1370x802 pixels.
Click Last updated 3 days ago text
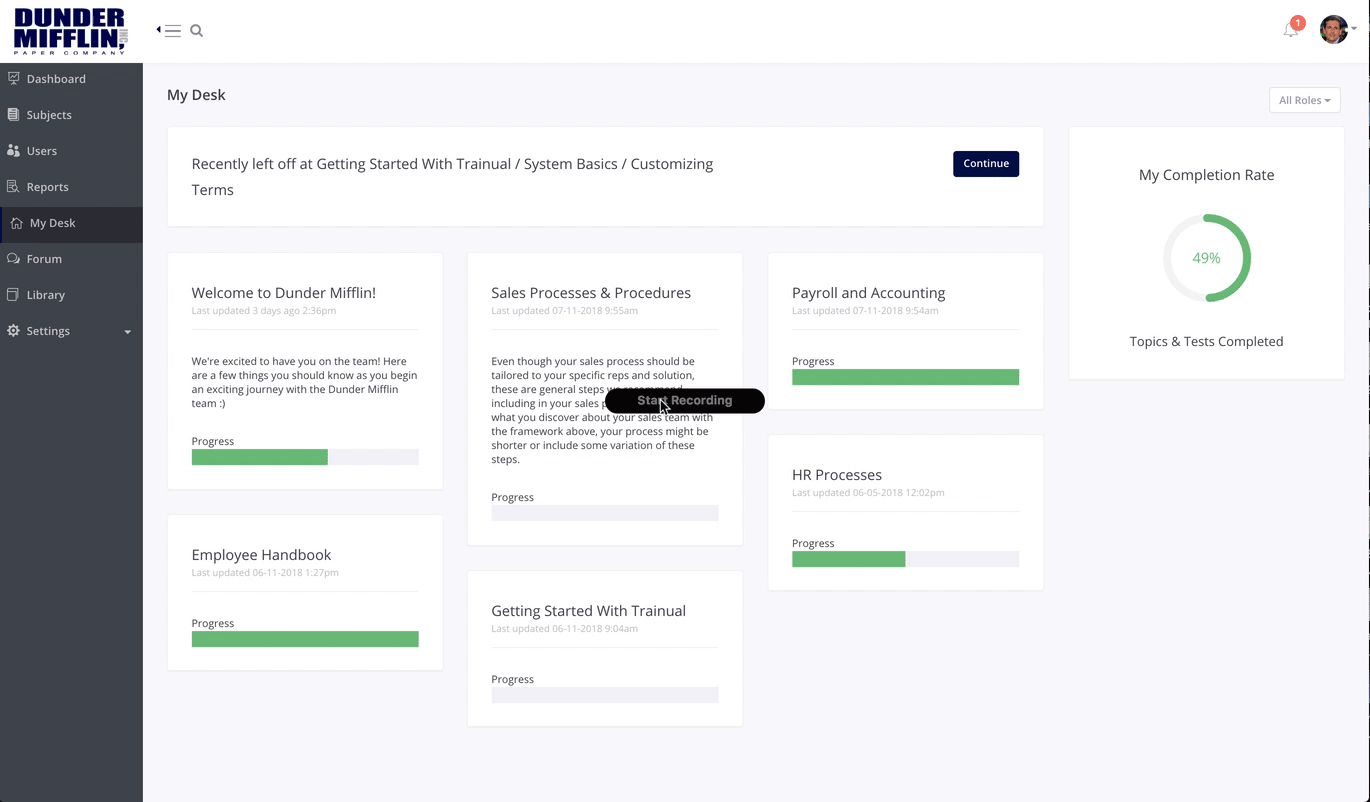[x=264, y=311]
